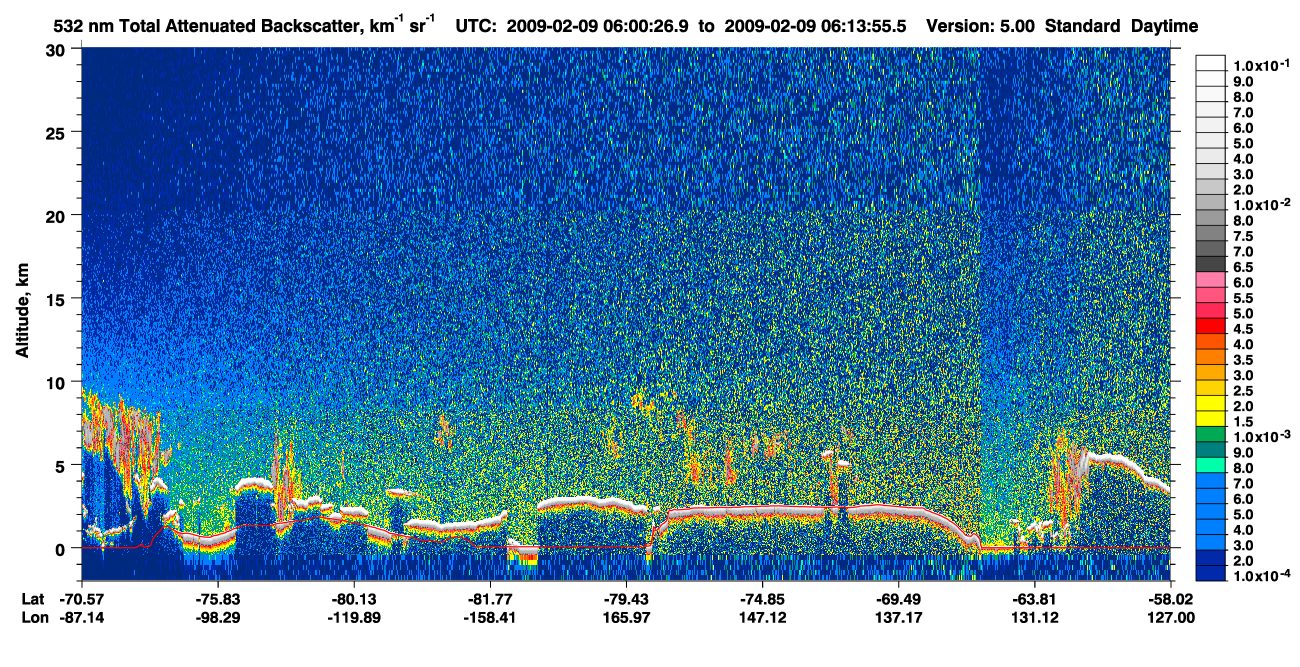Click the word 'Daytime' in the header
This screenshot has height=667, width=1300.
1165,27
